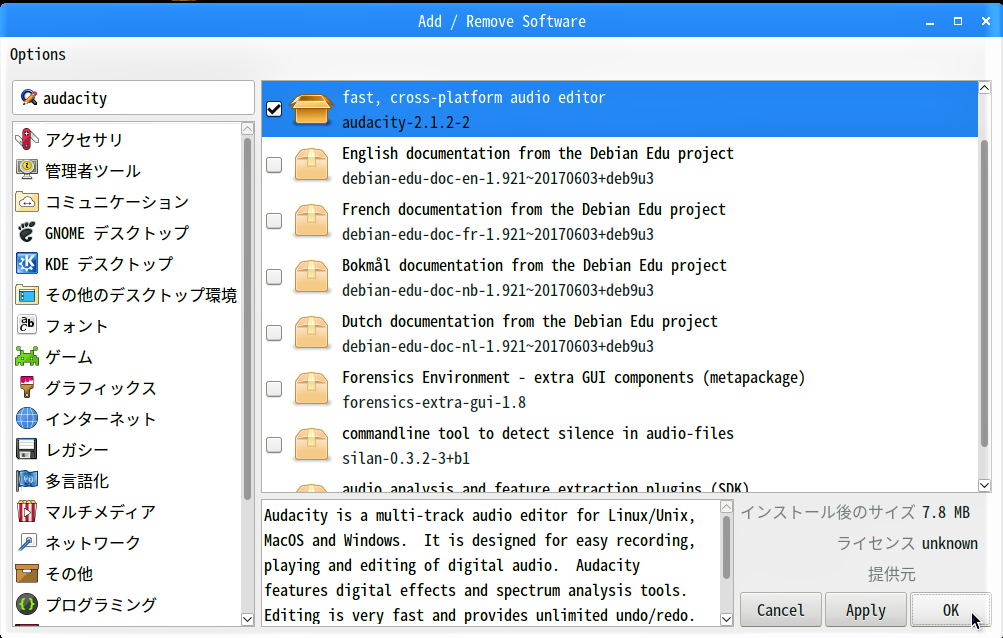Click the Apply button

(x=865, y=610)
